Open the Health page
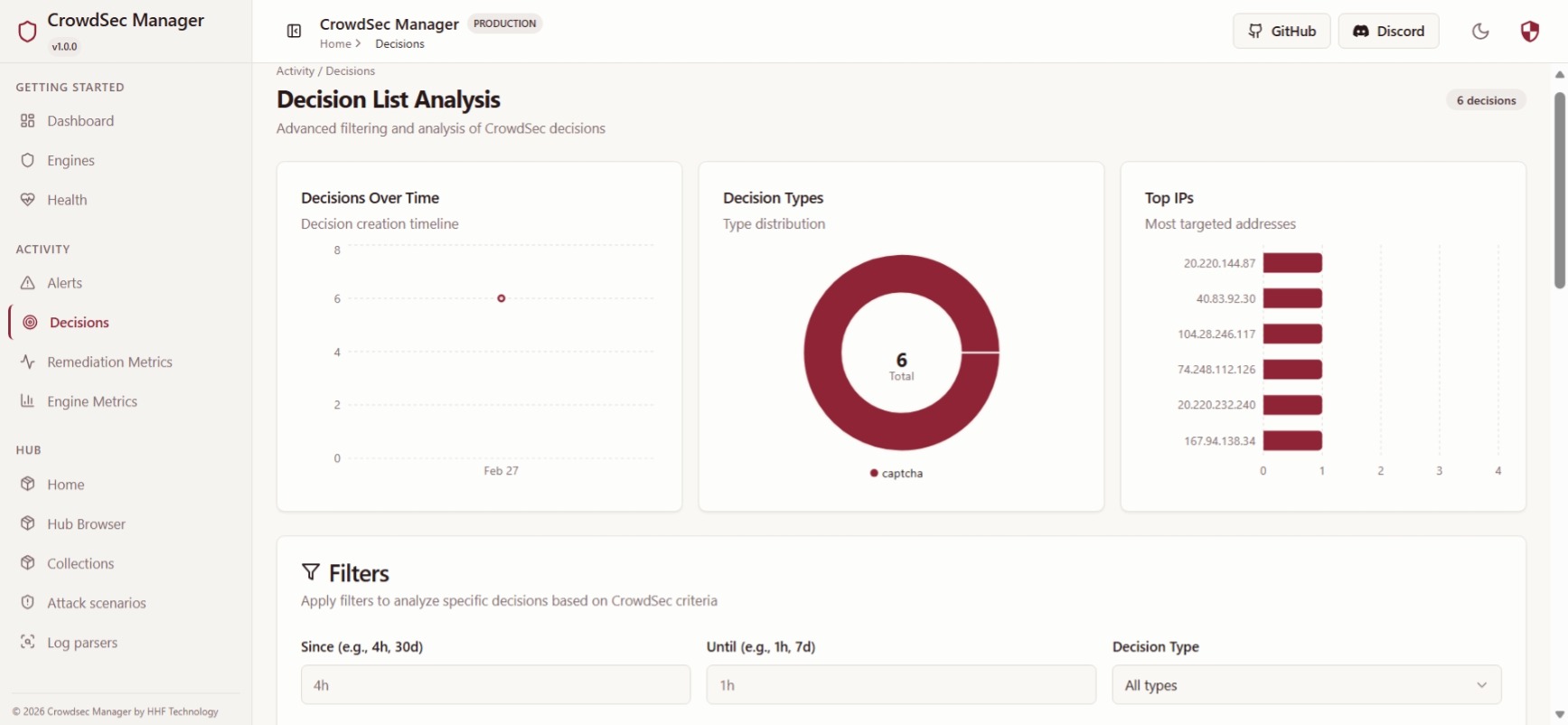 click(x=67, y=200)
